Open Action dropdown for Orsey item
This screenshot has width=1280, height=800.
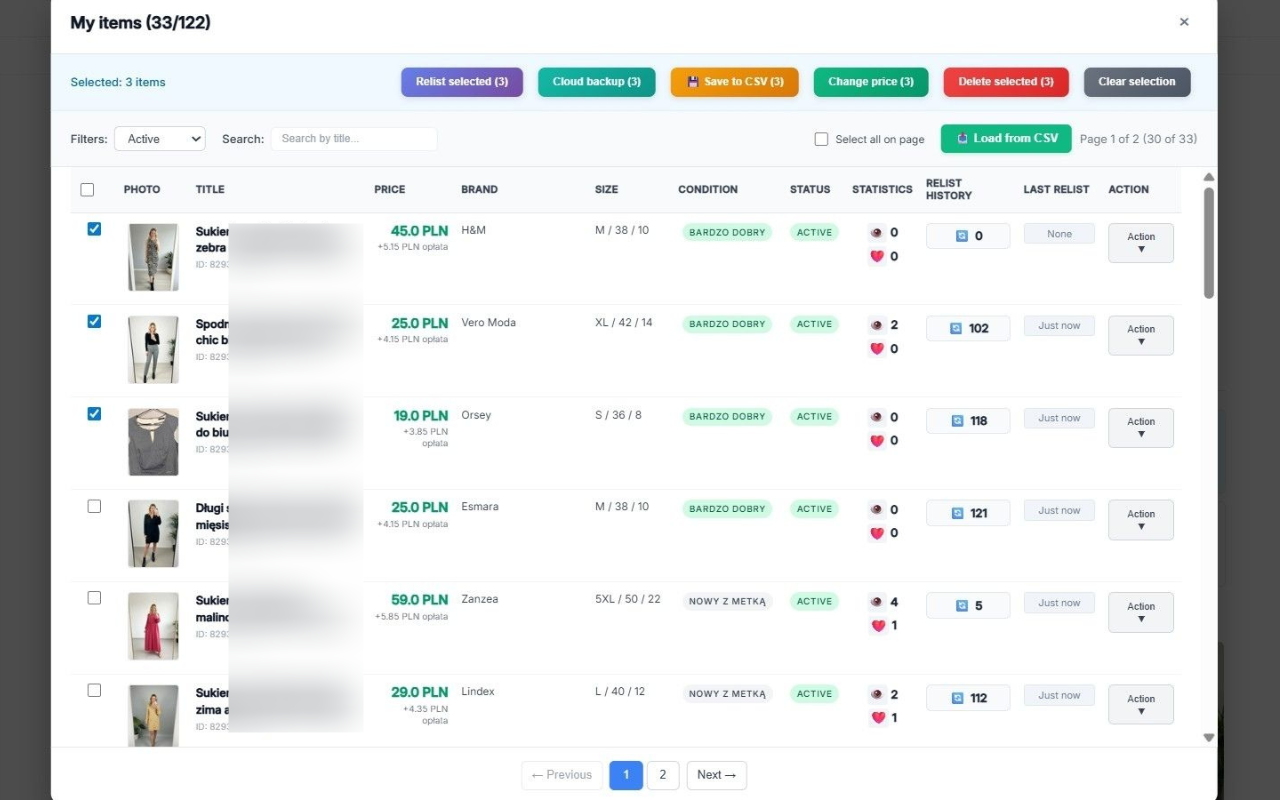click(1141, 428)
